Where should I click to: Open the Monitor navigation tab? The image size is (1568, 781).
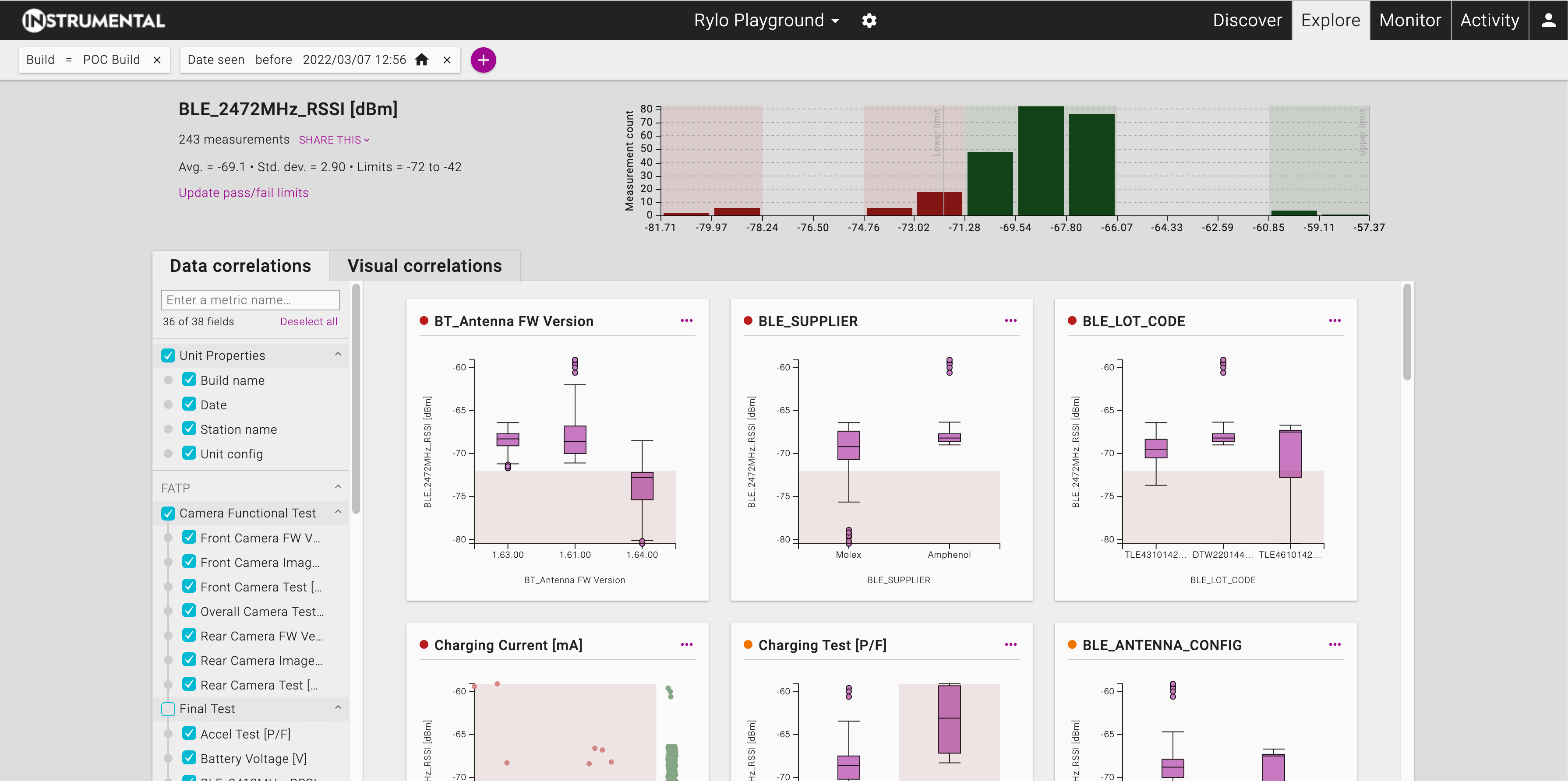[1410, 21]
